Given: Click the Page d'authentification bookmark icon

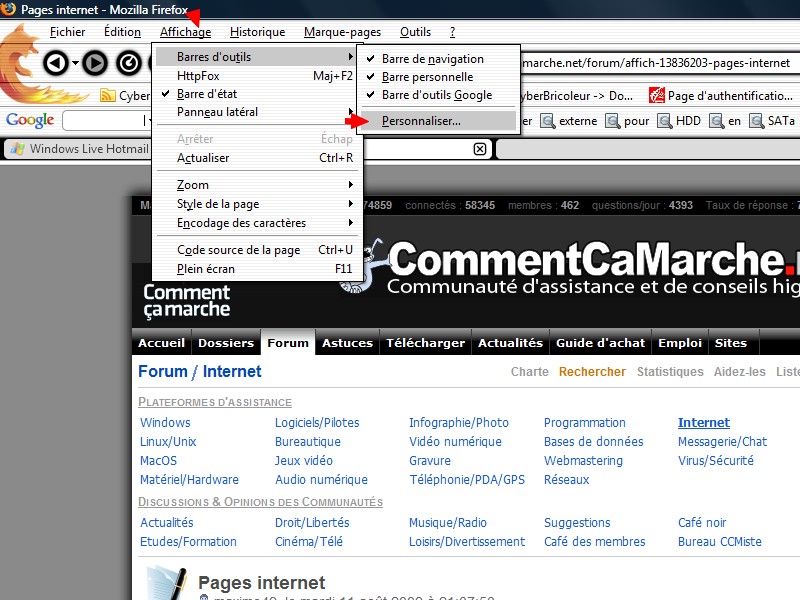Looking at the screenshot, I should pos(657,96).
